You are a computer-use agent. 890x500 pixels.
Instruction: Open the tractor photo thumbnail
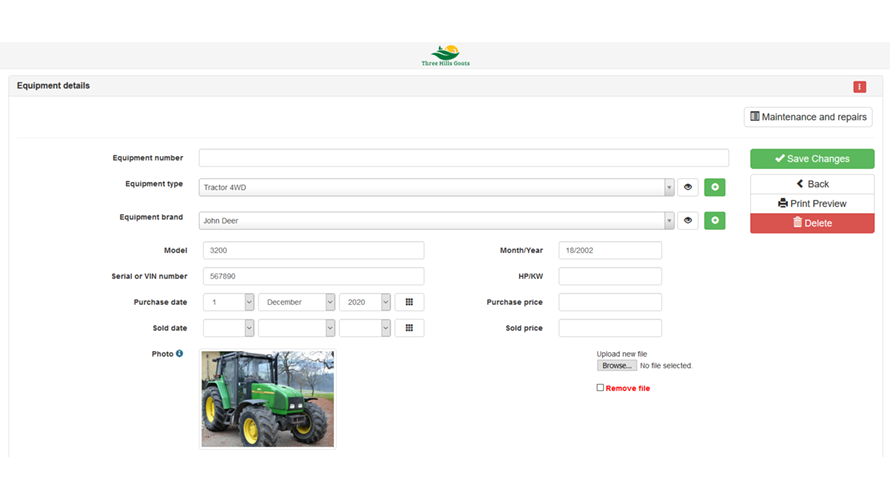point(268,399)
